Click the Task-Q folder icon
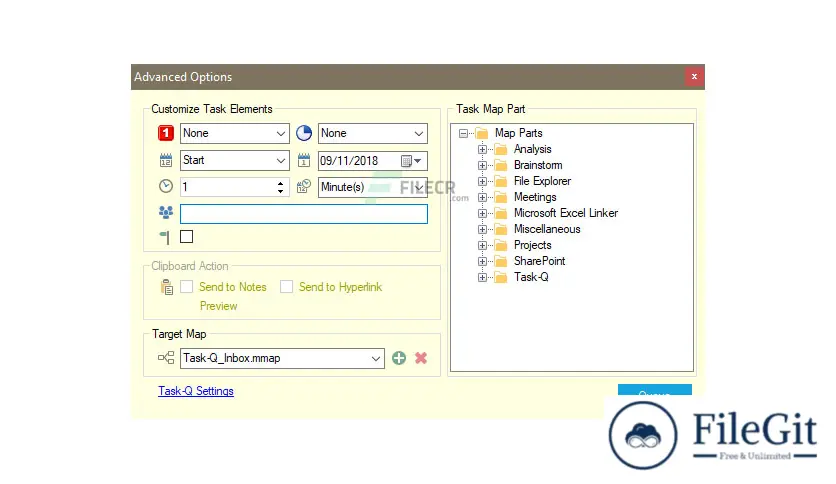Viewport: 836px width, 484px height. point(501,277)
